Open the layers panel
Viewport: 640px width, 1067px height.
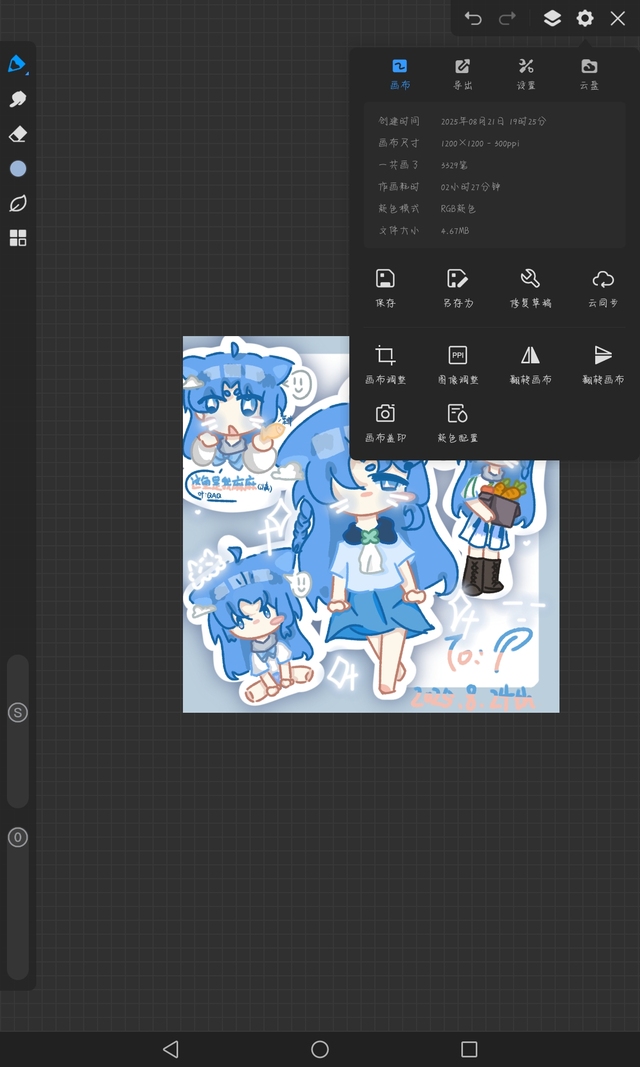coord(552,18)
